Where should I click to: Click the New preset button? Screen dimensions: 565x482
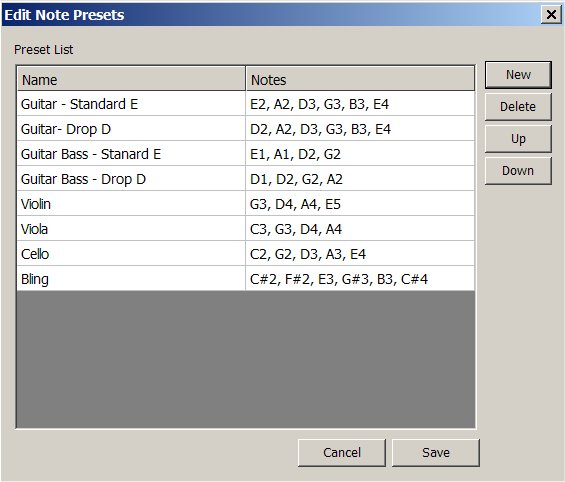click(518, 75)
